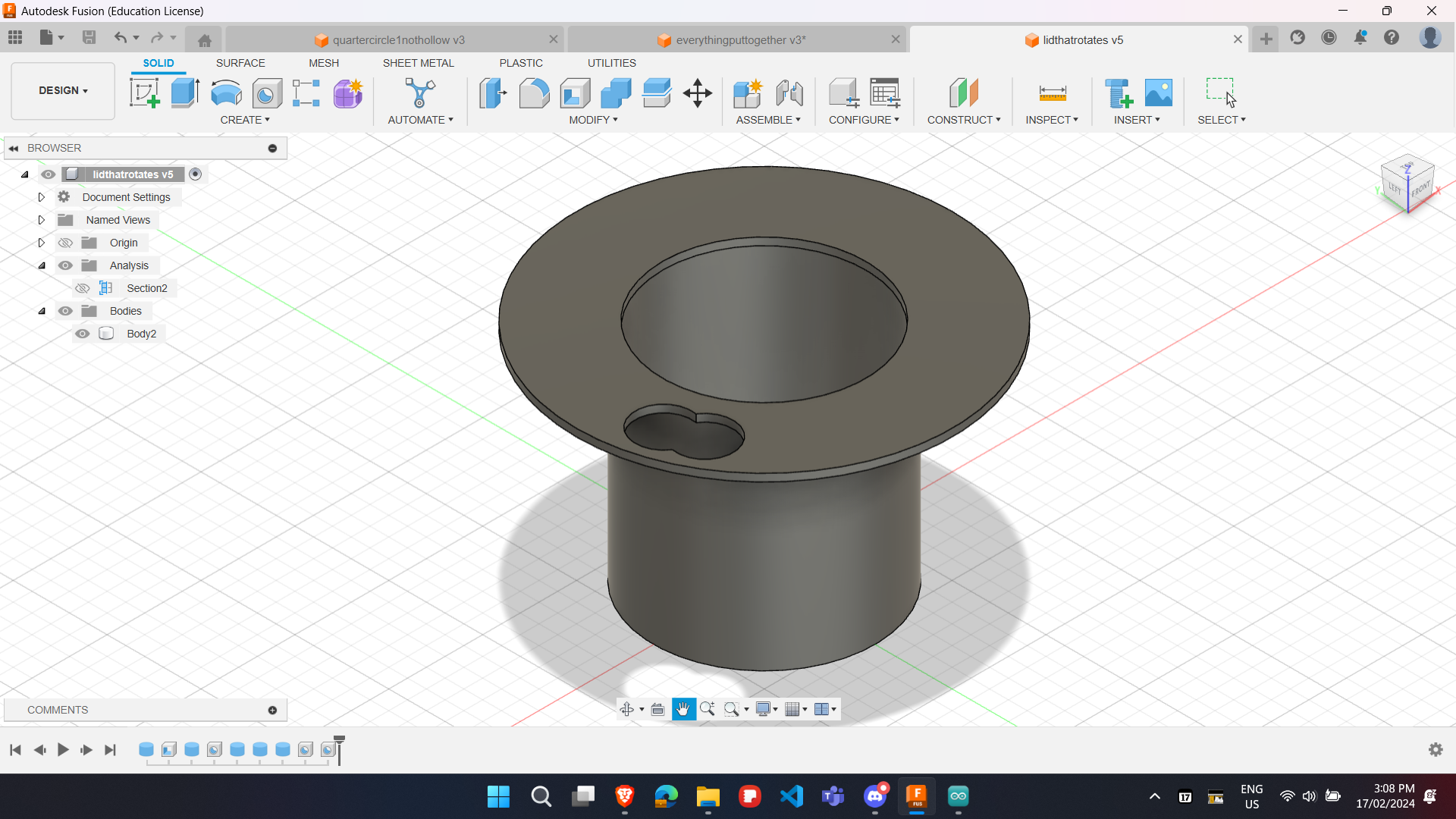
Task: Click the Measure tool icon
Action: pos(1052,93)
